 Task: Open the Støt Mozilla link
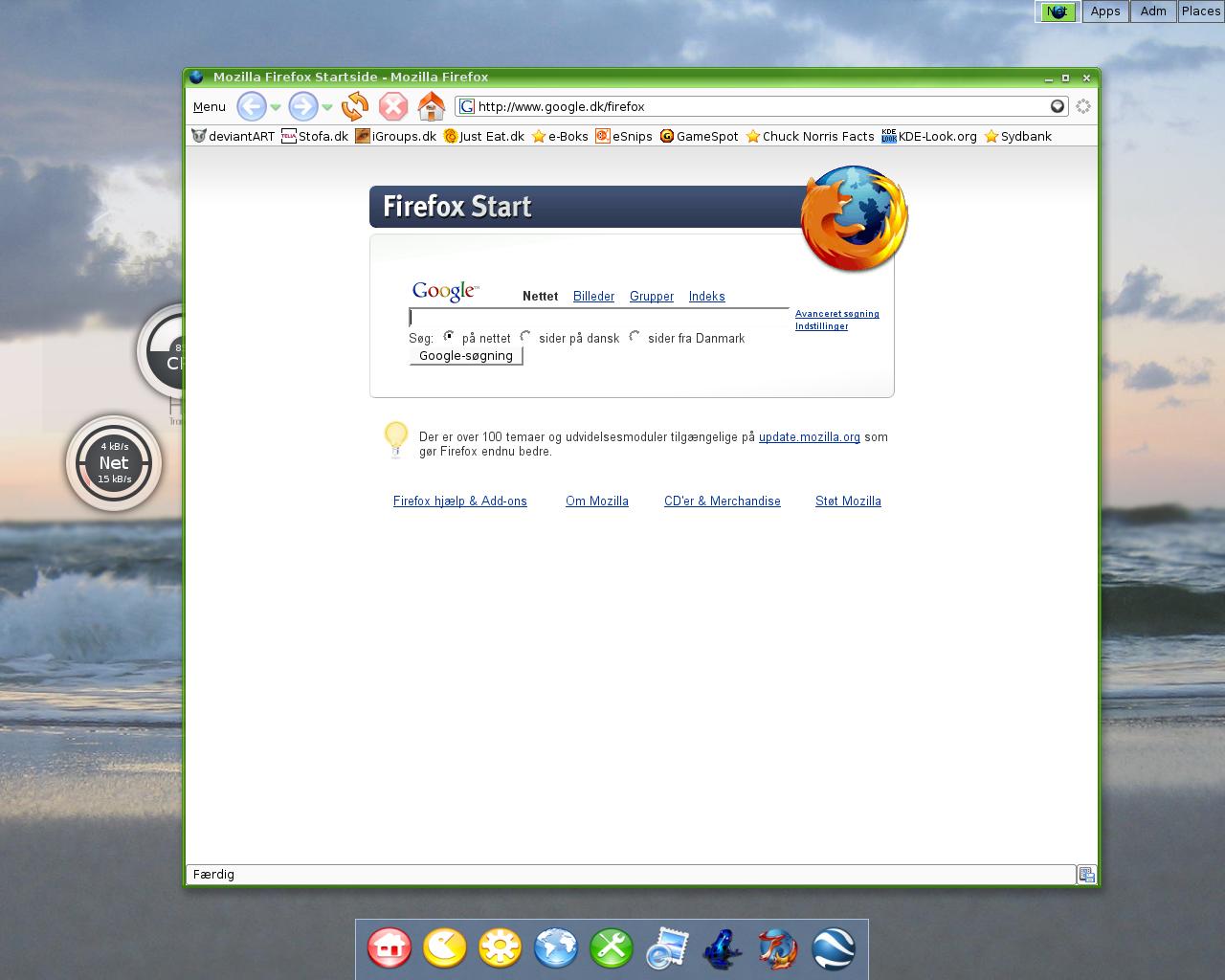[x=848, y=501]
